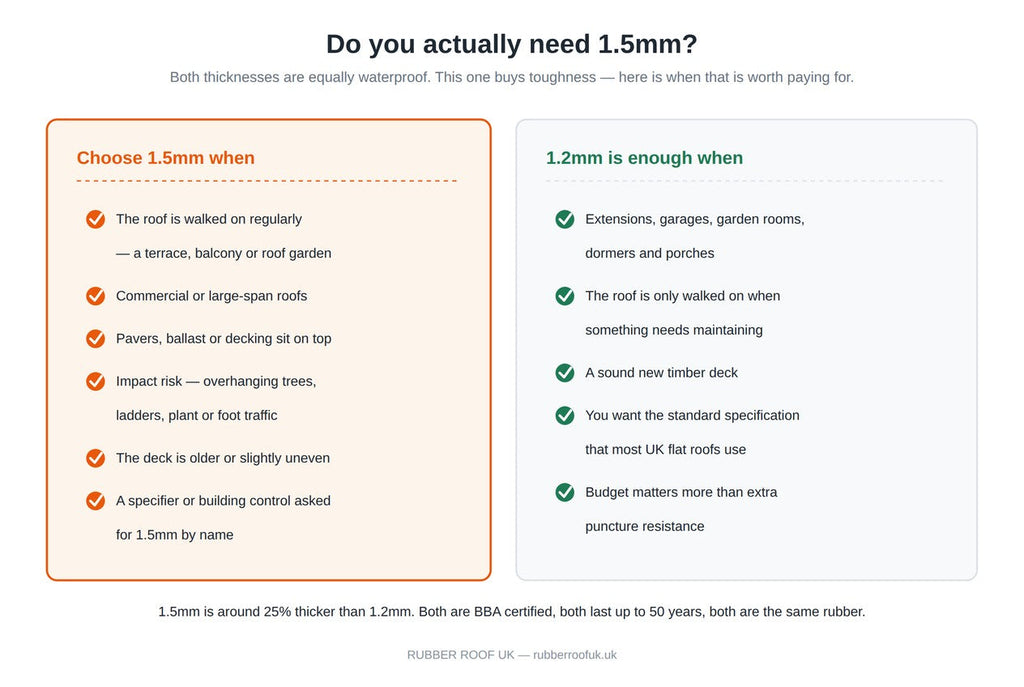This screenshot has width=1024, height=687.
Task: Click orange check icon beside 'A specifier or building control'
Action: pyautogui.click(x=95, y=501)
